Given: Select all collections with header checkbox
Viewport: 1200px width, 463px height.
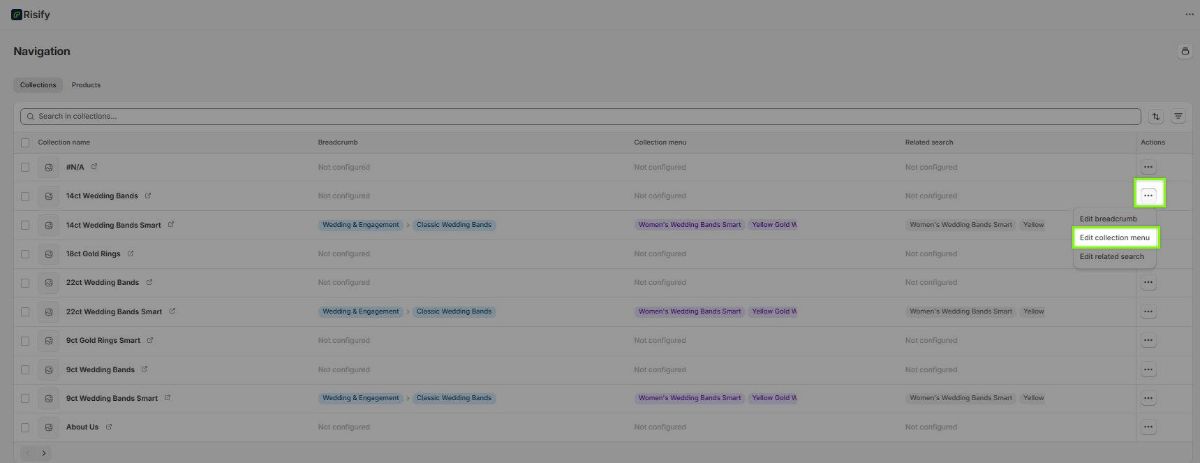Looking at the screenshot, I should point(25,142).
